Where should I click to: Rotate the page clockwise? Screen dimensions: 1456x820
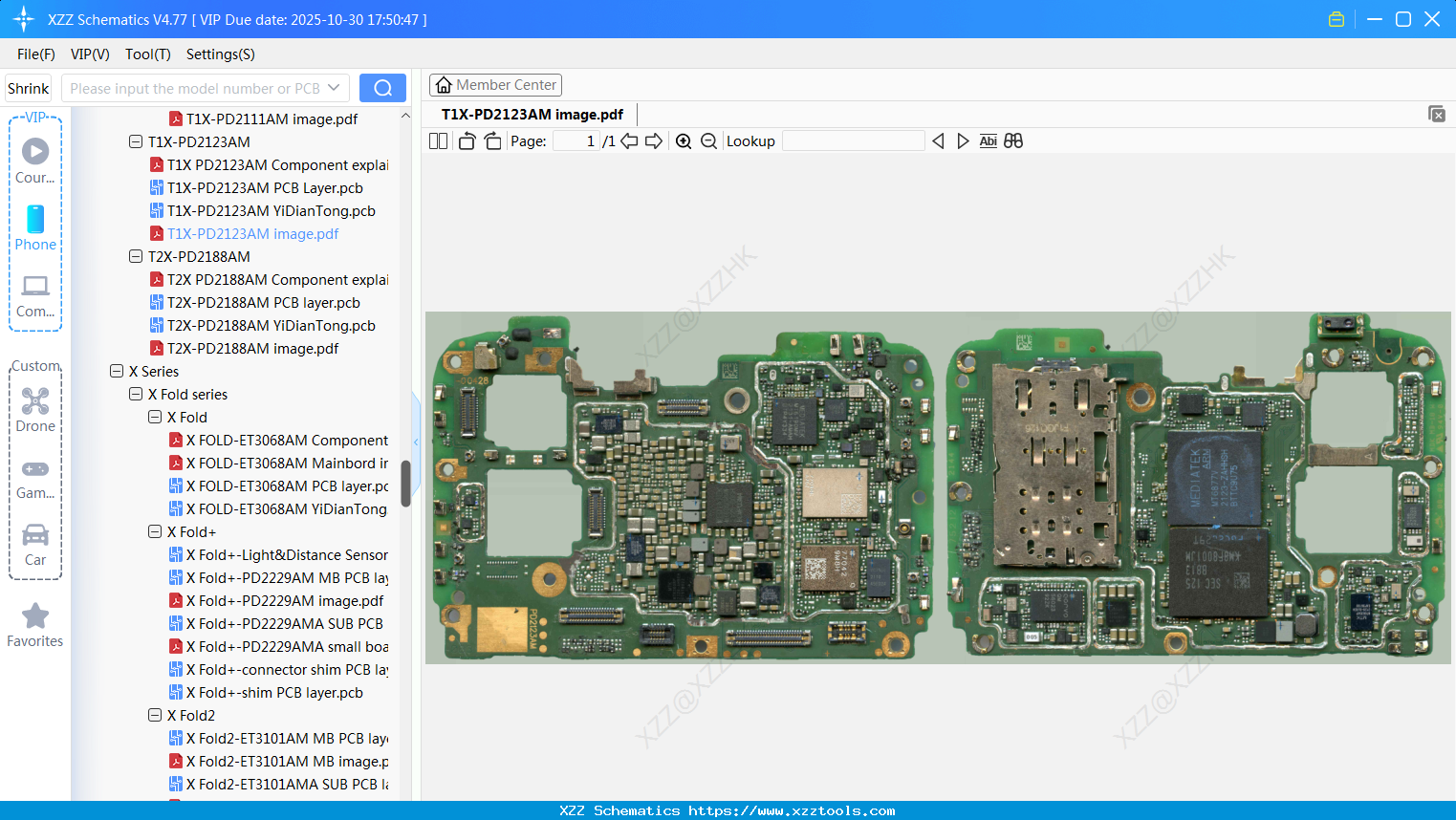(493, 141)
